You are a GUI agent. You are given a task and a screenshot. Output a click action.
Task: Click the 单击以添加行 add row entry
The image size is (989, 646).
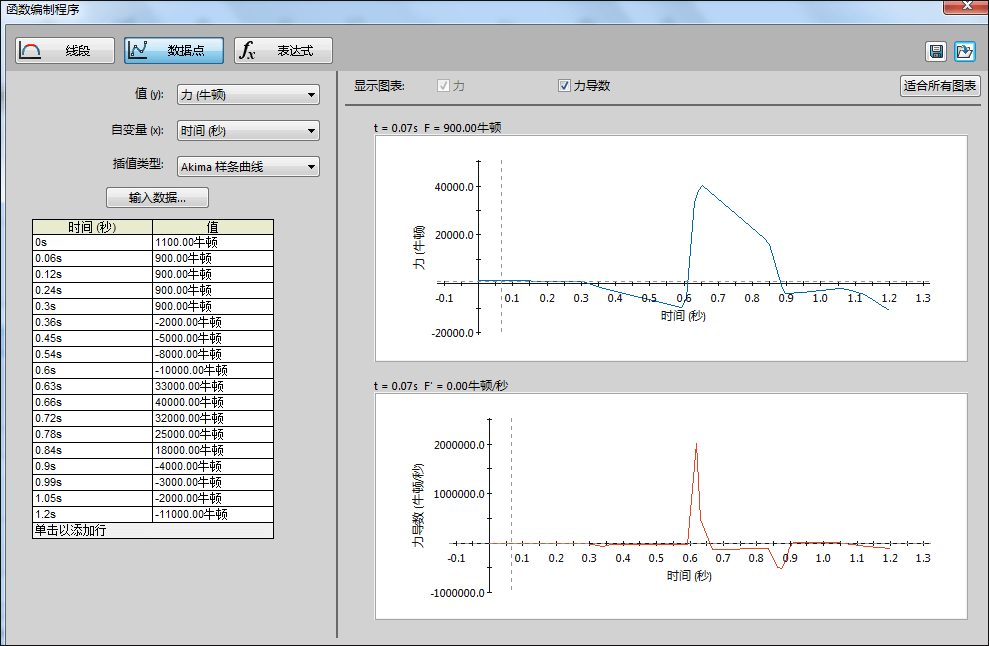(x=153, y=531)
